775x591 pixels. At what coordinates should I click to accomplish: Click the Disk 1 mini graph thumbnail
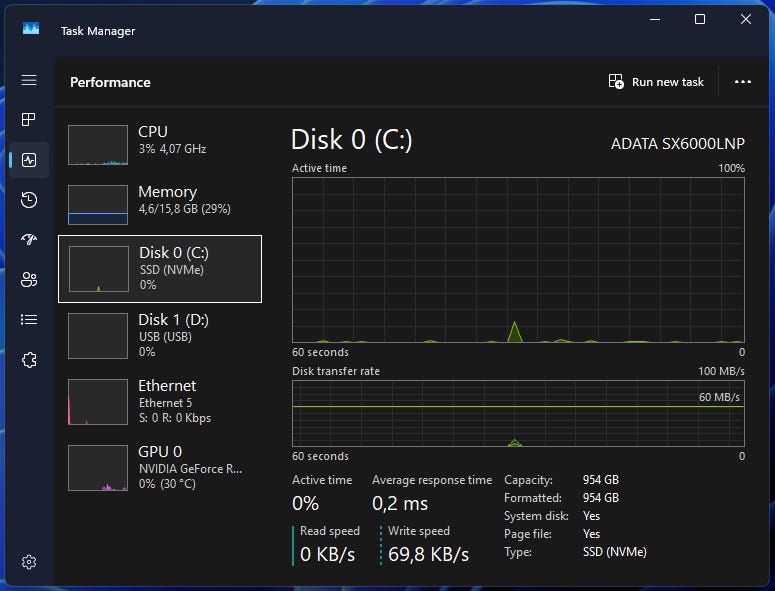[98, 336]
